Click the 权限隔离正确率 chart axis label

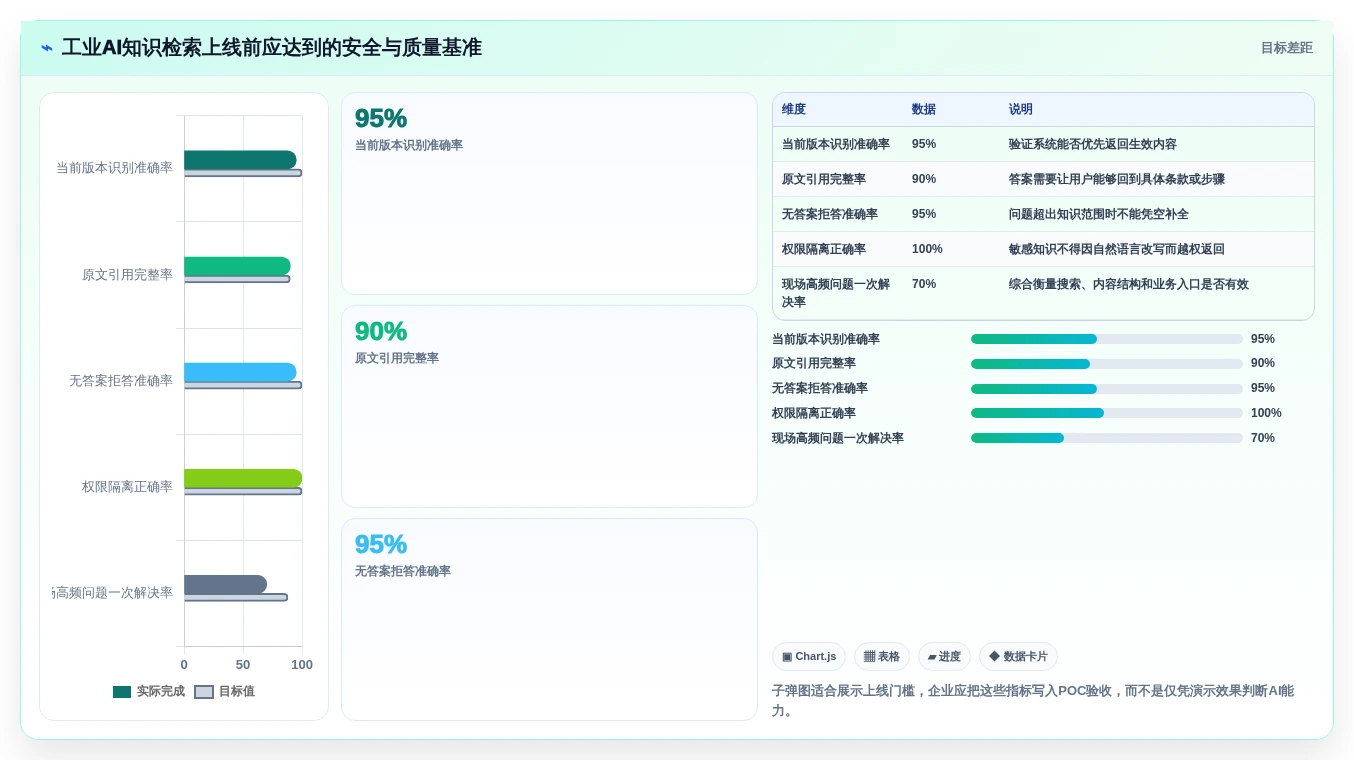point(127,487)
